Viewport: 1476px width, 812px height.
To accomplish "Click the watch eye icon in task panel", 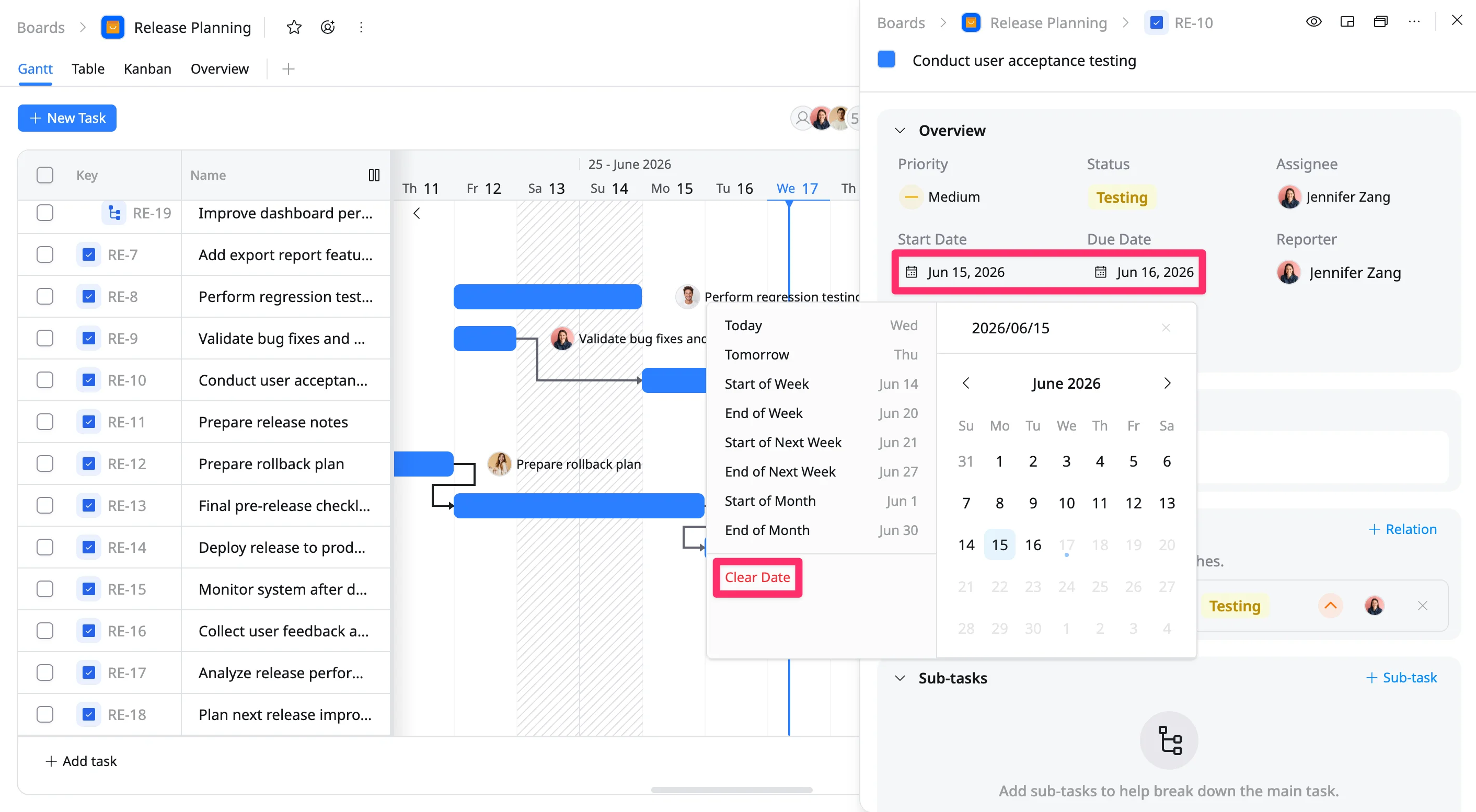I will 1313,22.
